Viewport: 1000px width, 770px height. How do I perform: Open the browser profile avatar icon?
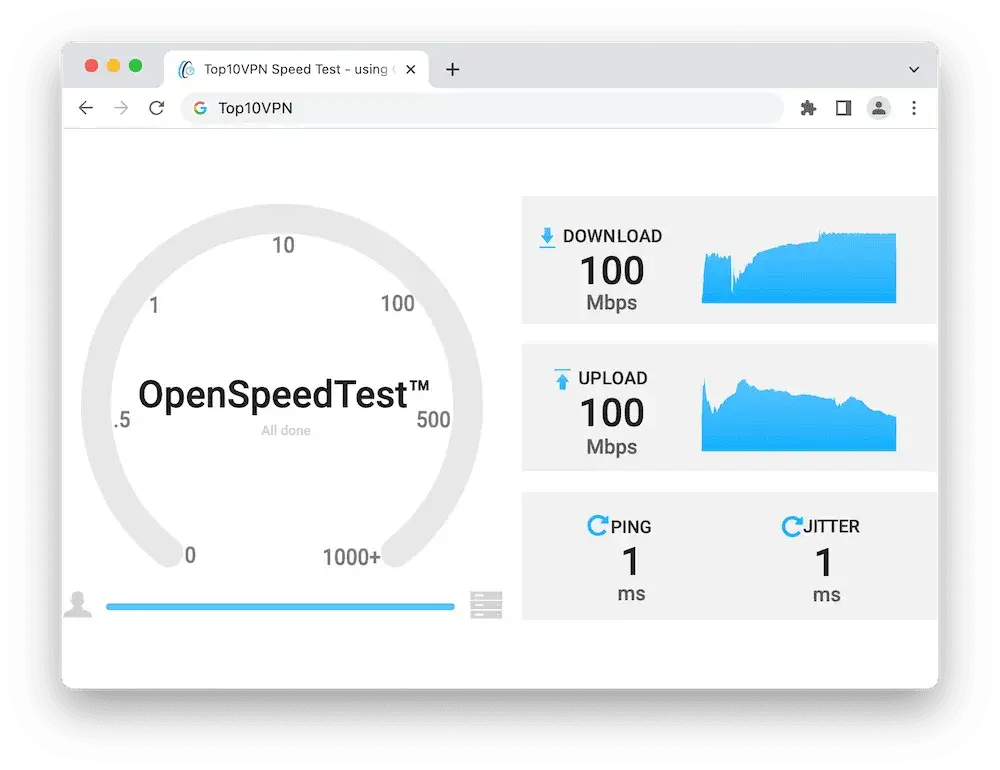pyautogui.click(x=878, y=108)
